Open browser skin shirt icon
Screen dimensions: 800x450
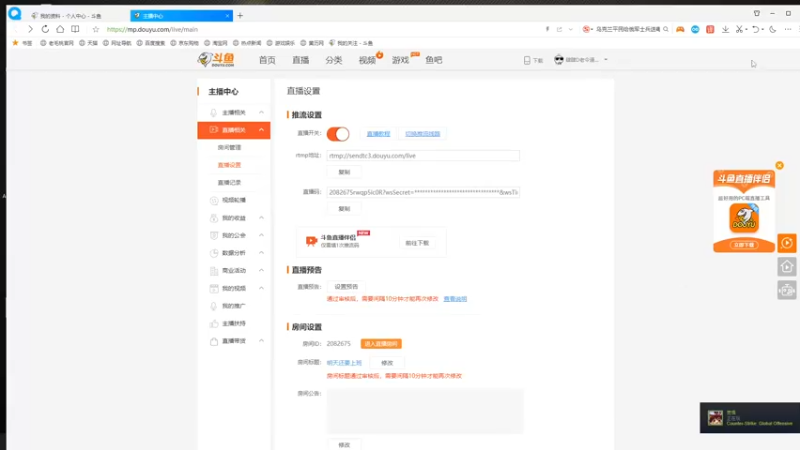(x=757, y=13)
